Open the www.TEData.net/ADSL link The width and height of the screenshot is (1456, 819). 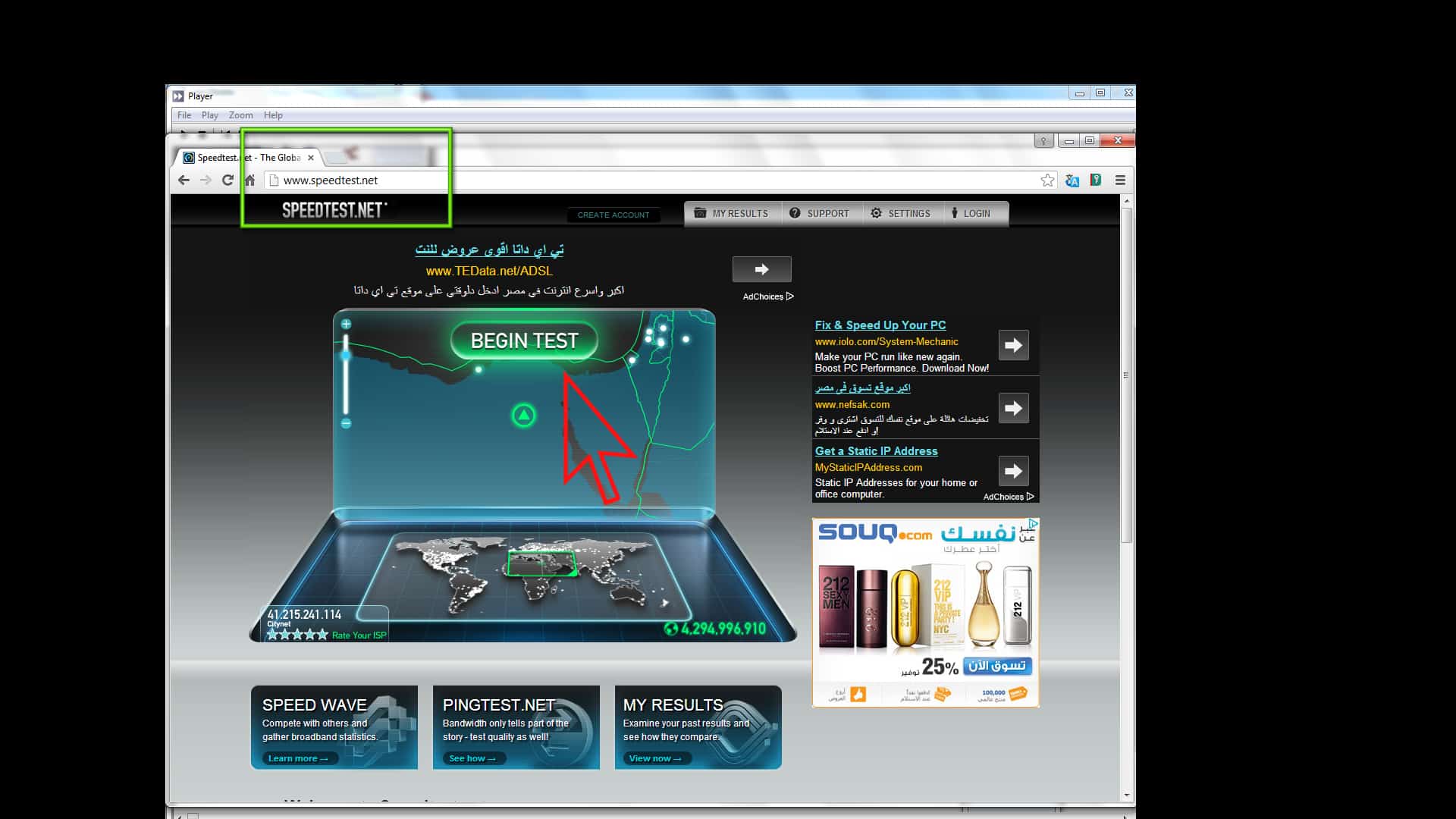coord(489,271)
